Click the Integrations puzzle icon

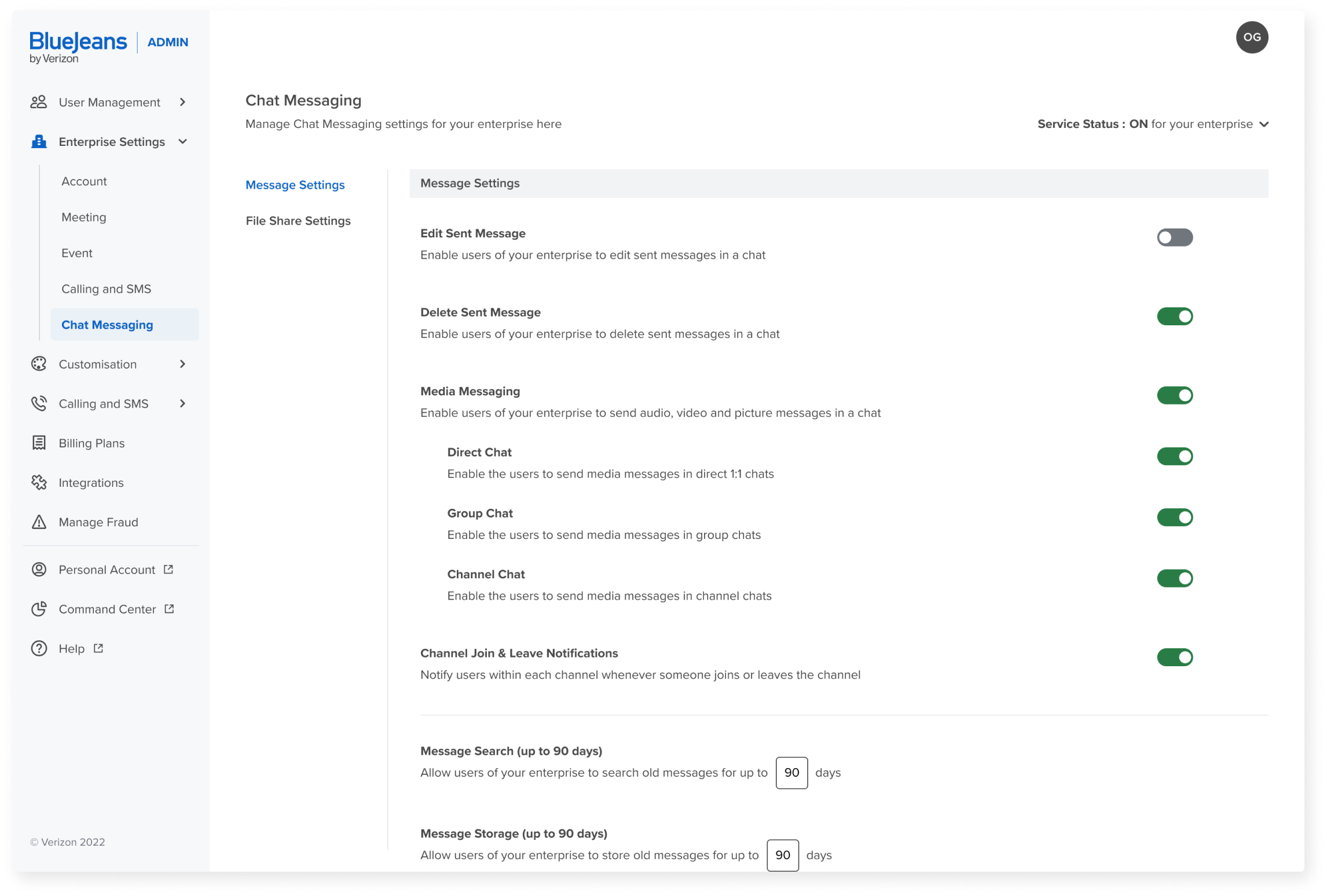click(38, 482)
